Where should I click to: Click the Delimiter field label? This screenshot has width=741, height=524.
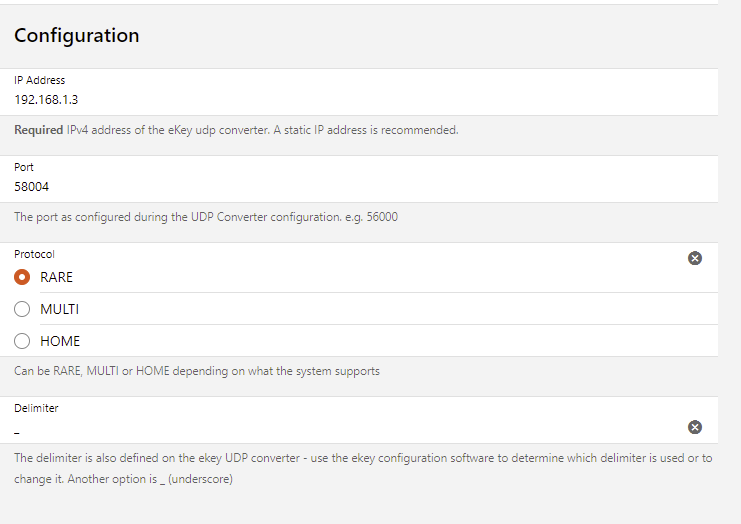[x=36, y=408]
